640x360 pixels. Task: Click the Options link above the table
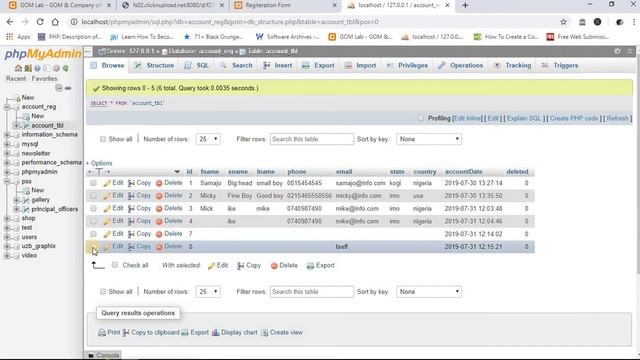(x=101, y=163)
